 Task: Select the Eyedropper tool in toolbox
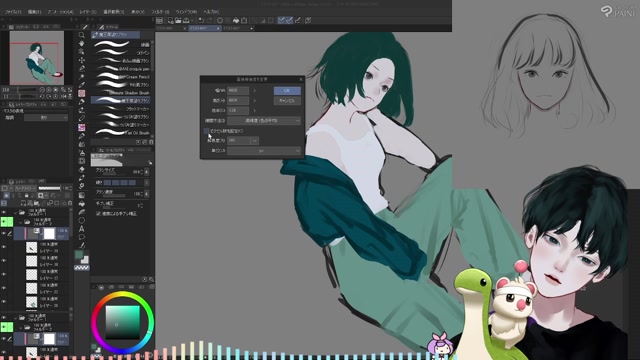[82, 85]
